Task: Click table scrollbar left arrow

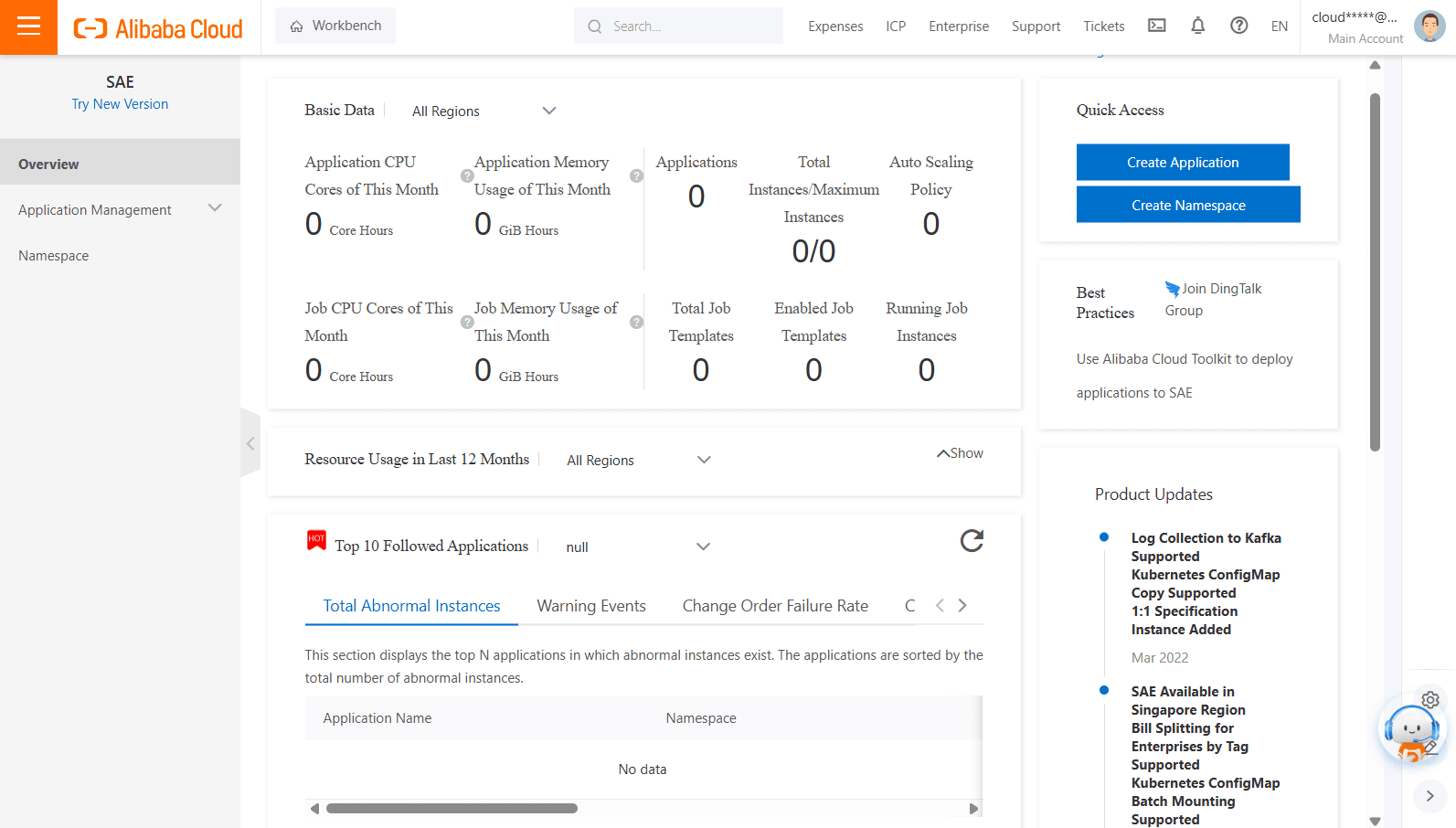Action: tap(314, 809)
